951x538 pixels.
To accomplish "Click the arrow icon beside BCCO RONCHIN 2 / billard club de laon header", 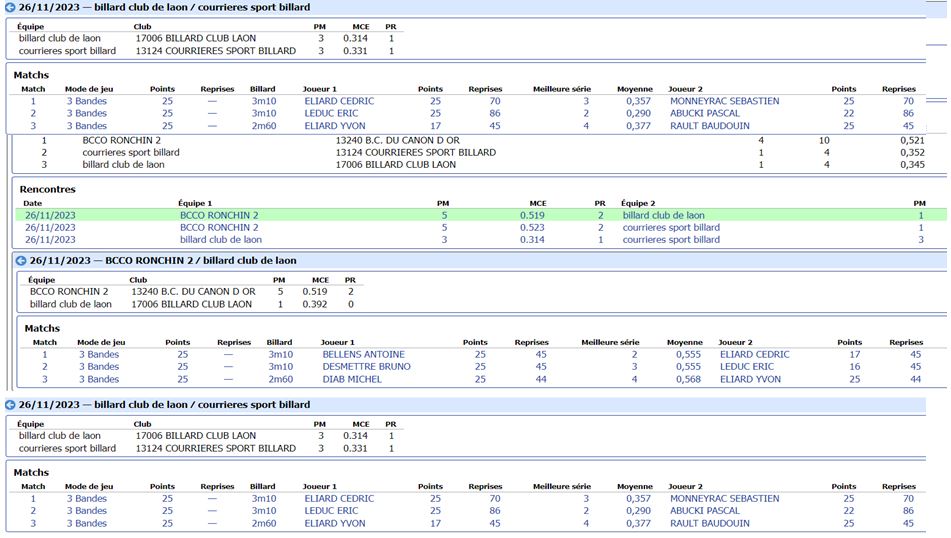I will click(21, 261).
